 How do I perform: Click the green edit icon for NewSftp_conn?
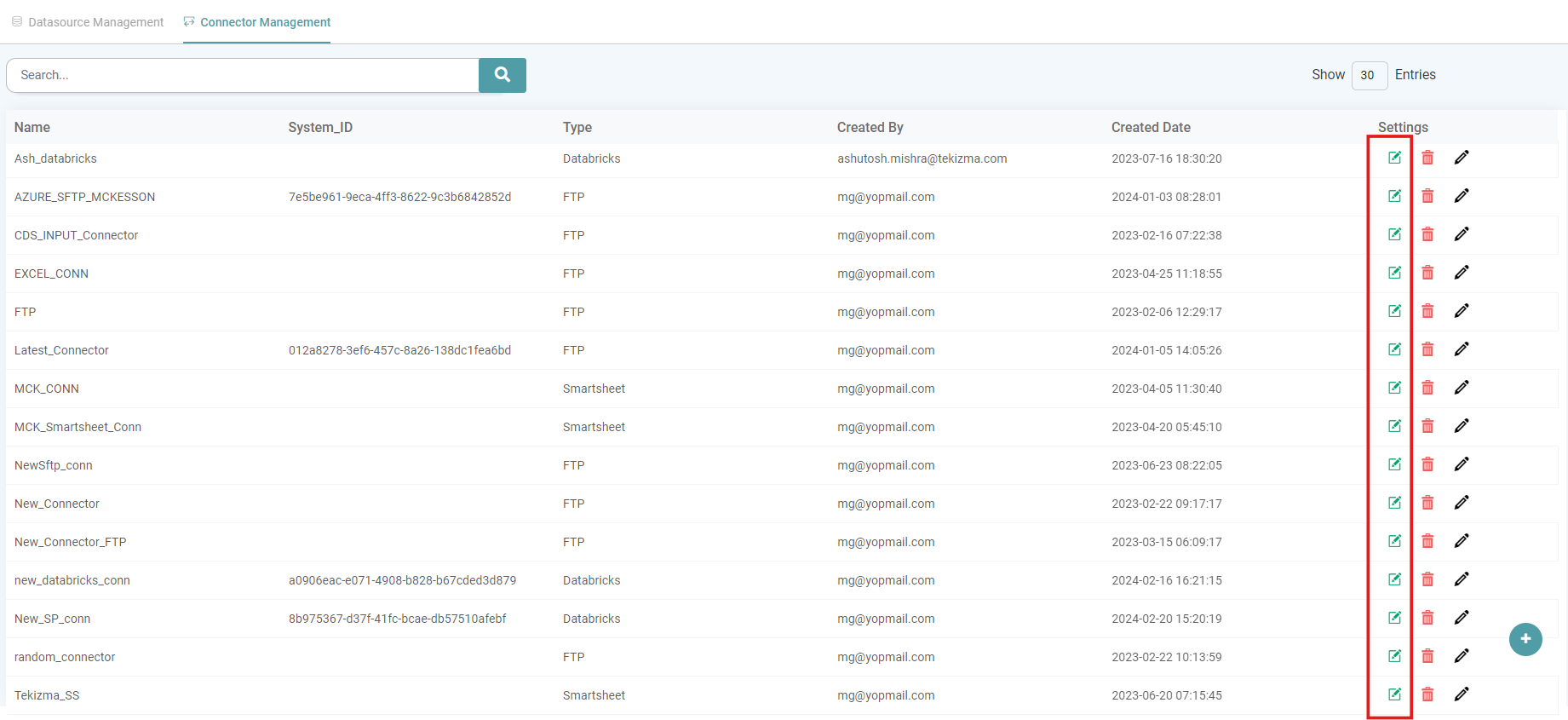point(1394,464)
